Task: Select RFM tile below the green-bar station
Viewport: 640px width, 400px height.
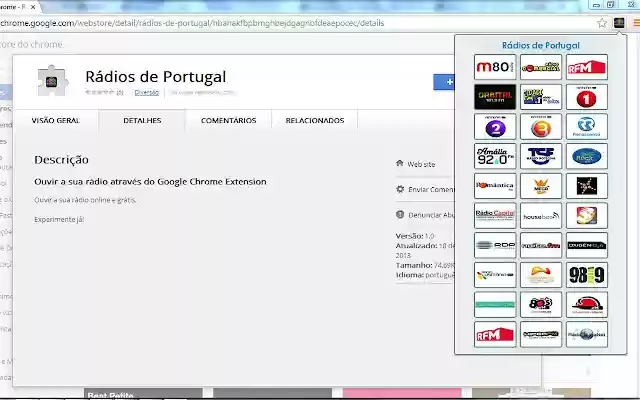Action: [495, 334]
